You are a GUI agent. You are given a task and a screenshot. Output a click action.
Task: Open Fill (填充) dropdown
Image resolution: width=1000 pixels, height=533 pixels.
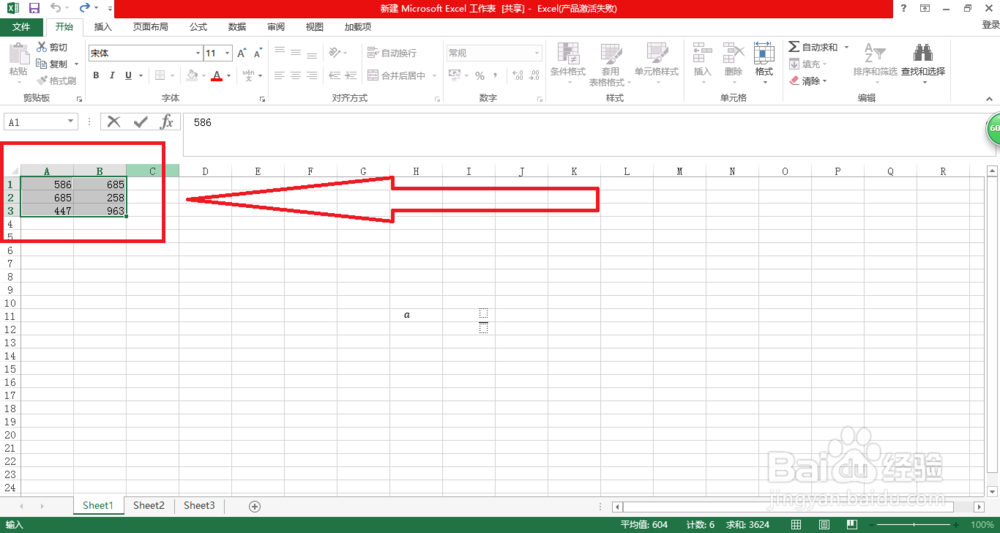(807, 64)
